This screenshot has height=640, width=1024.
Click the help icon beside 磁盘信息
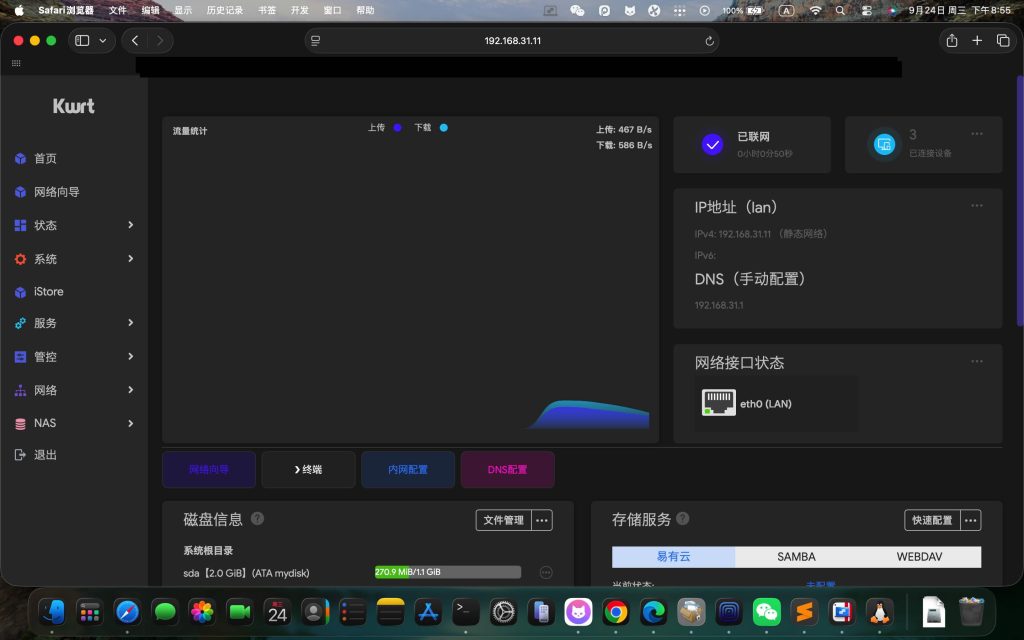(x=258, y=519)
